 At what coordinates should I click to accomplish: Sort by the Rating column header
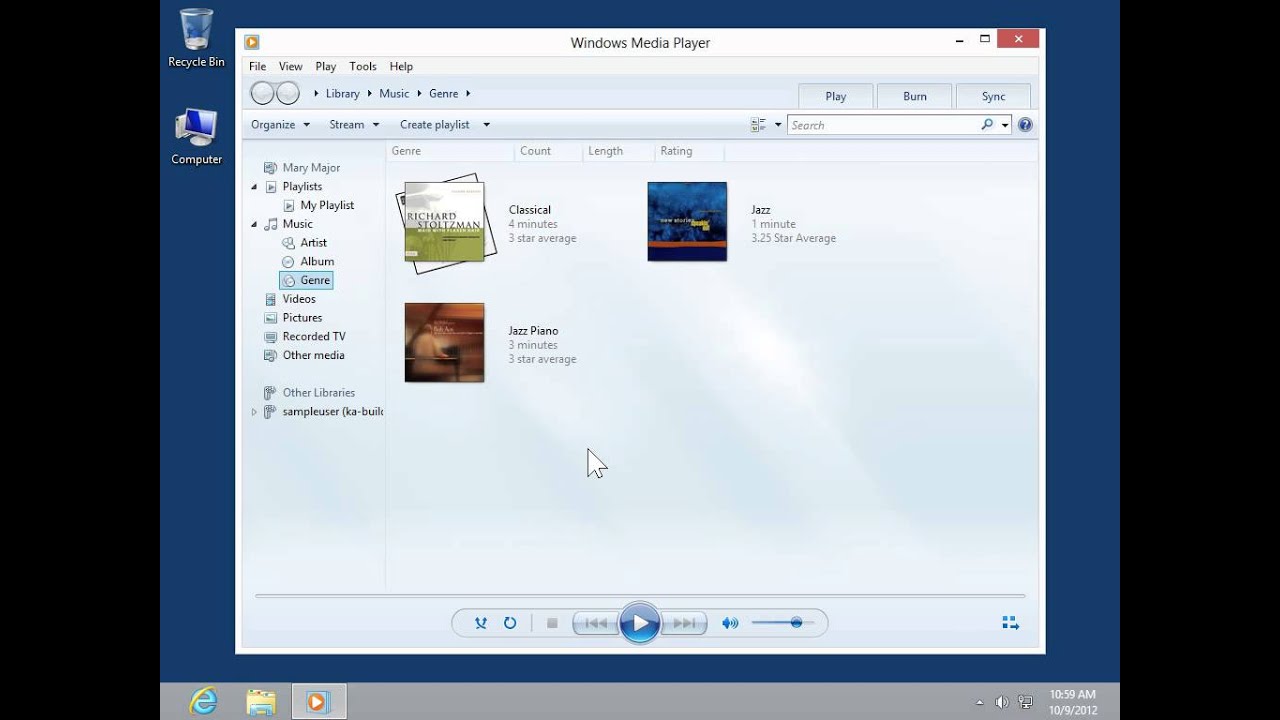(x=689, y=151)
